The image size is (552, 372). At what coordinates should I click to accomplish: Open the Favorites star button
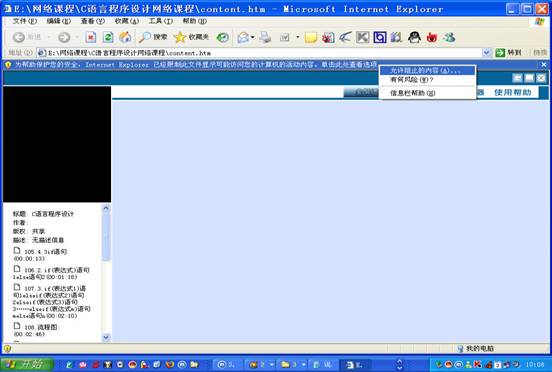(x=192, y=37)
